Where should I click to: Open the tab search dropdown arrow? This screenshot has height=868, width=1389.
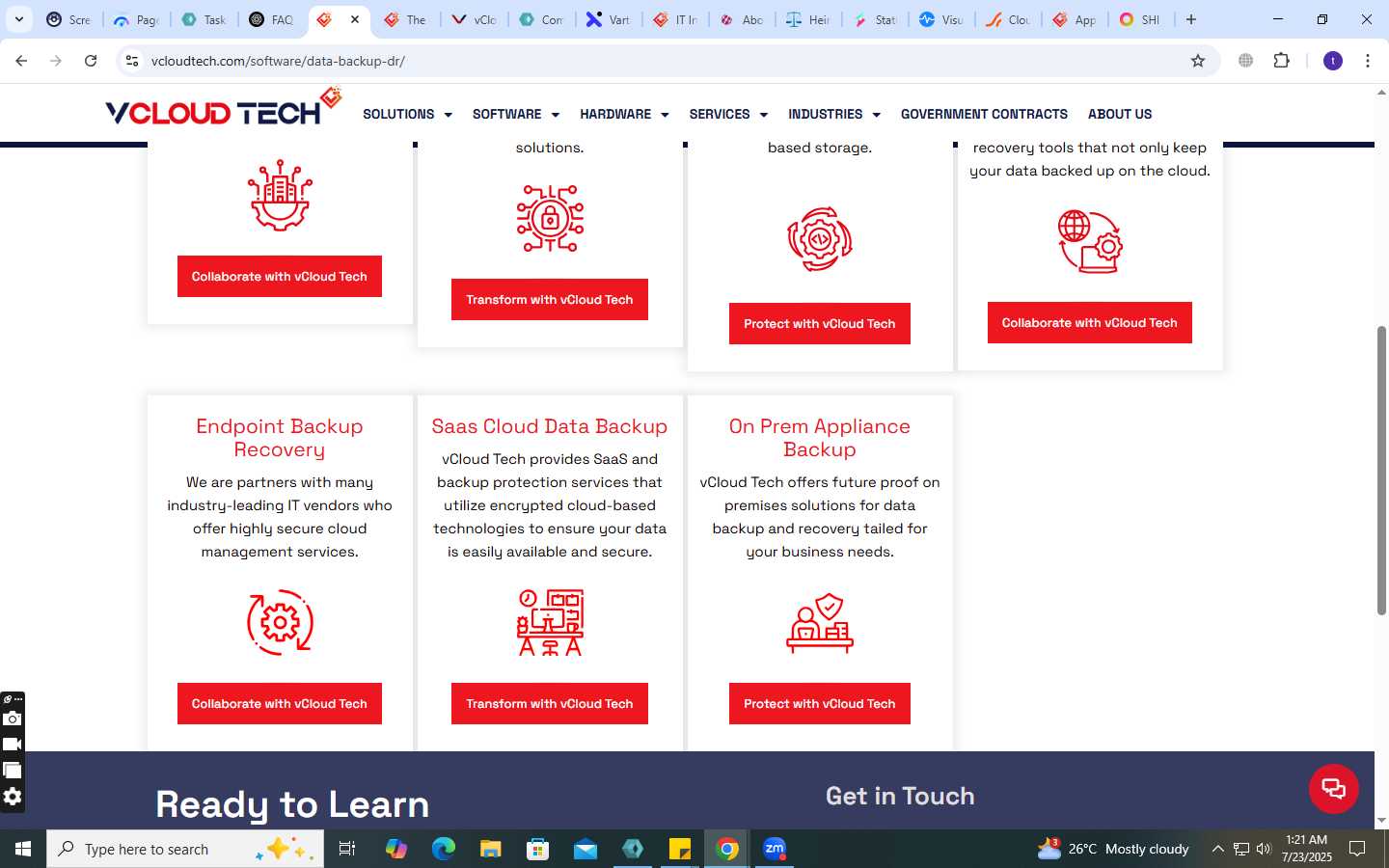19,19
